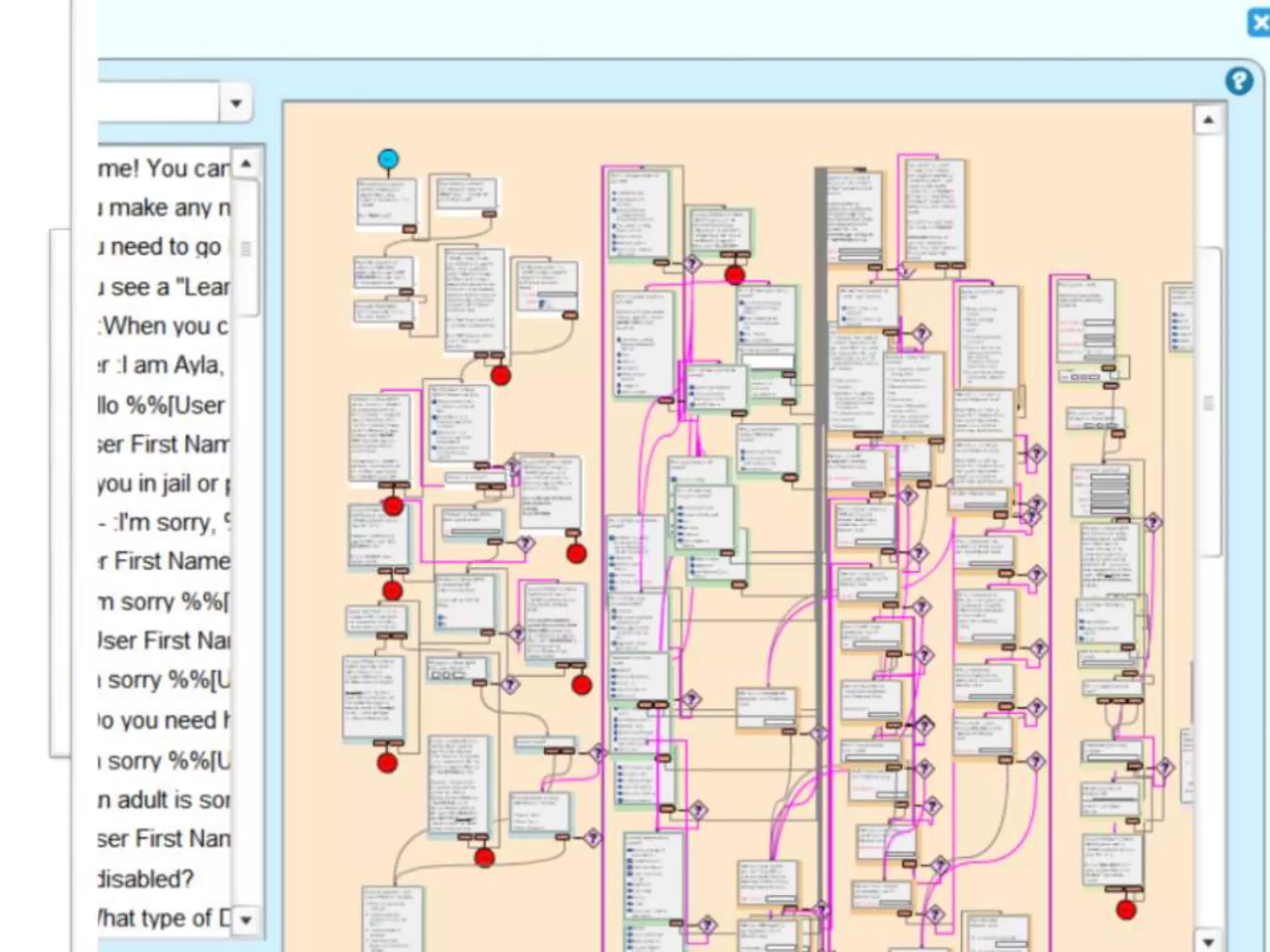Click the dropdown's text input field
This screenshot has width=1270, height=952.
point(158,103)
